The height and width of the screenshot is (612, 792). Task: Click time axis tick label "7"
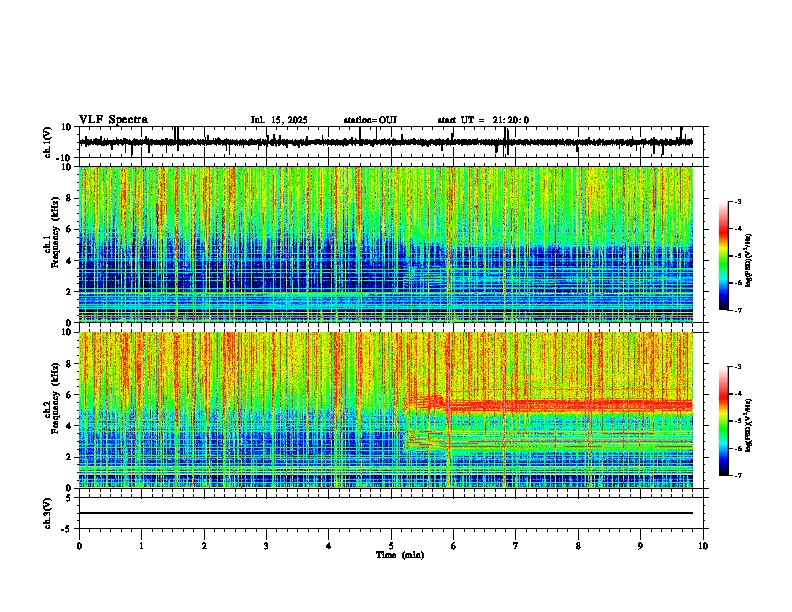pos(516,546)
